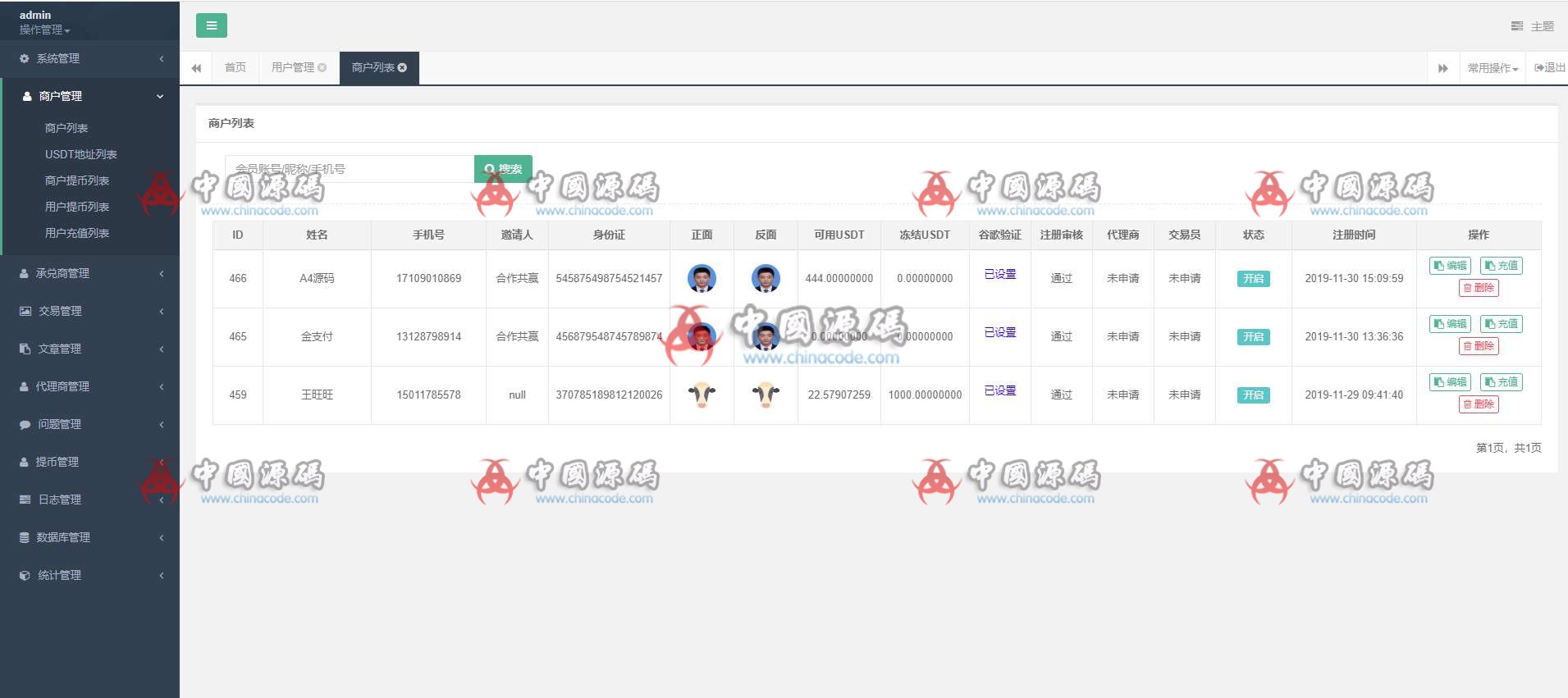Screen dimensions: 1568x698
Task: Click the green hamburger menu toggle button
Action: pos(211,25)
